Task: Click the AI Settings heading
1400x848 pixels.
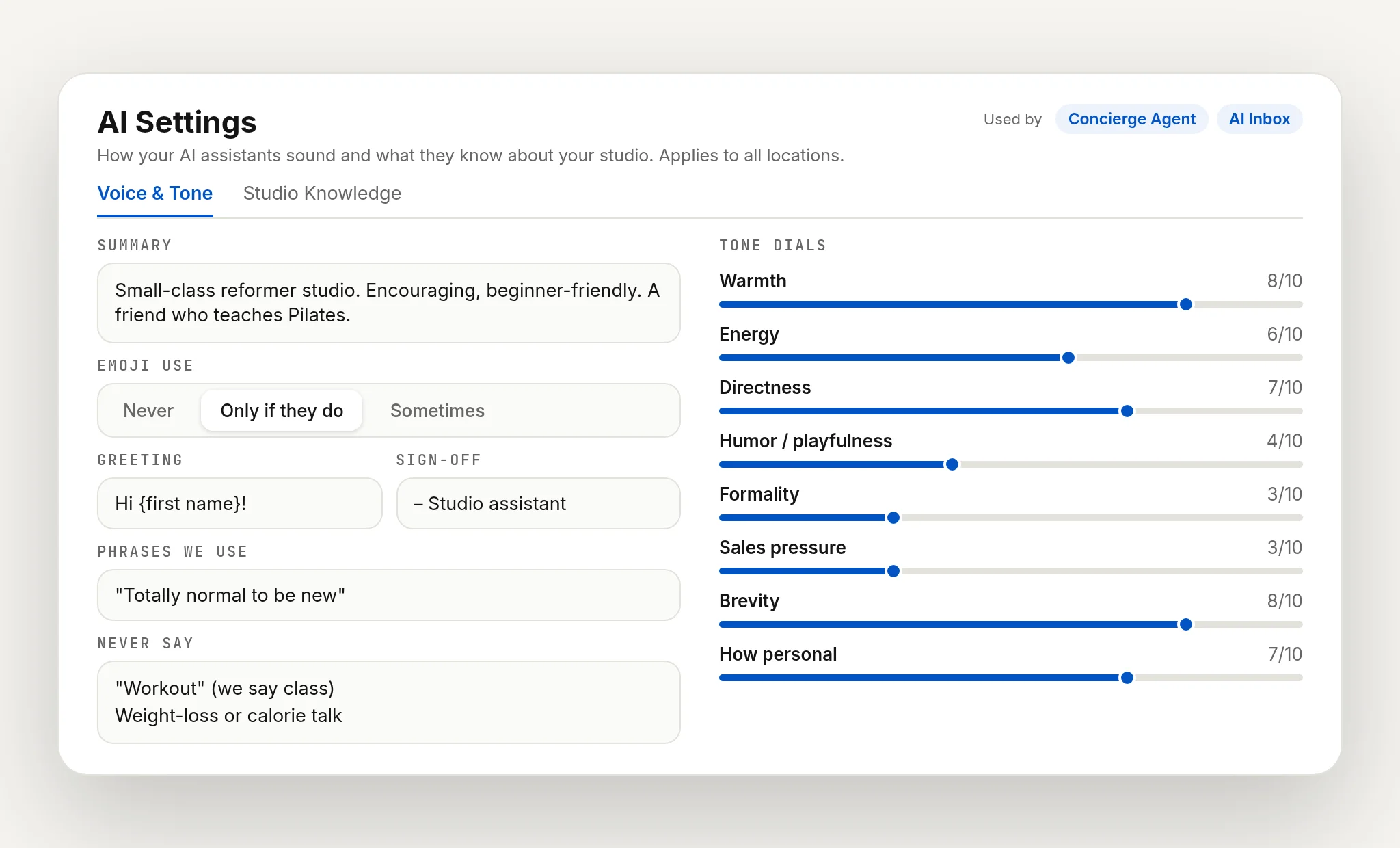Action: click(x=177, y=122)
